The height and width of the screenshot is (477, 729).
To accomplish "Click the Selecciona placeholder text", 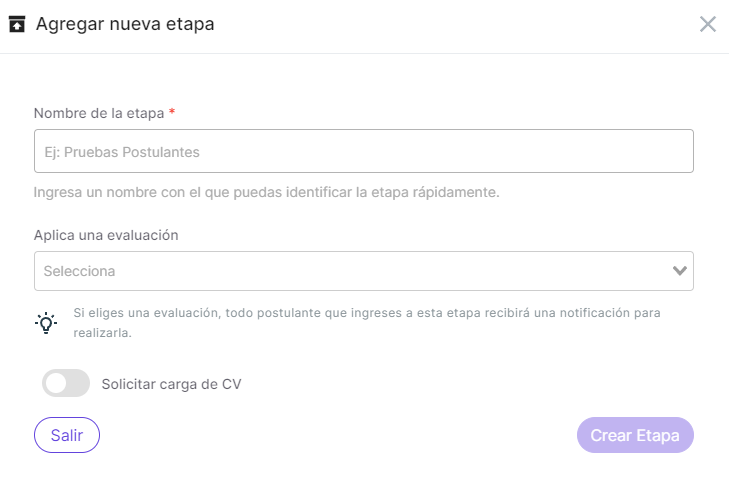I will click(x=80, y=271).
